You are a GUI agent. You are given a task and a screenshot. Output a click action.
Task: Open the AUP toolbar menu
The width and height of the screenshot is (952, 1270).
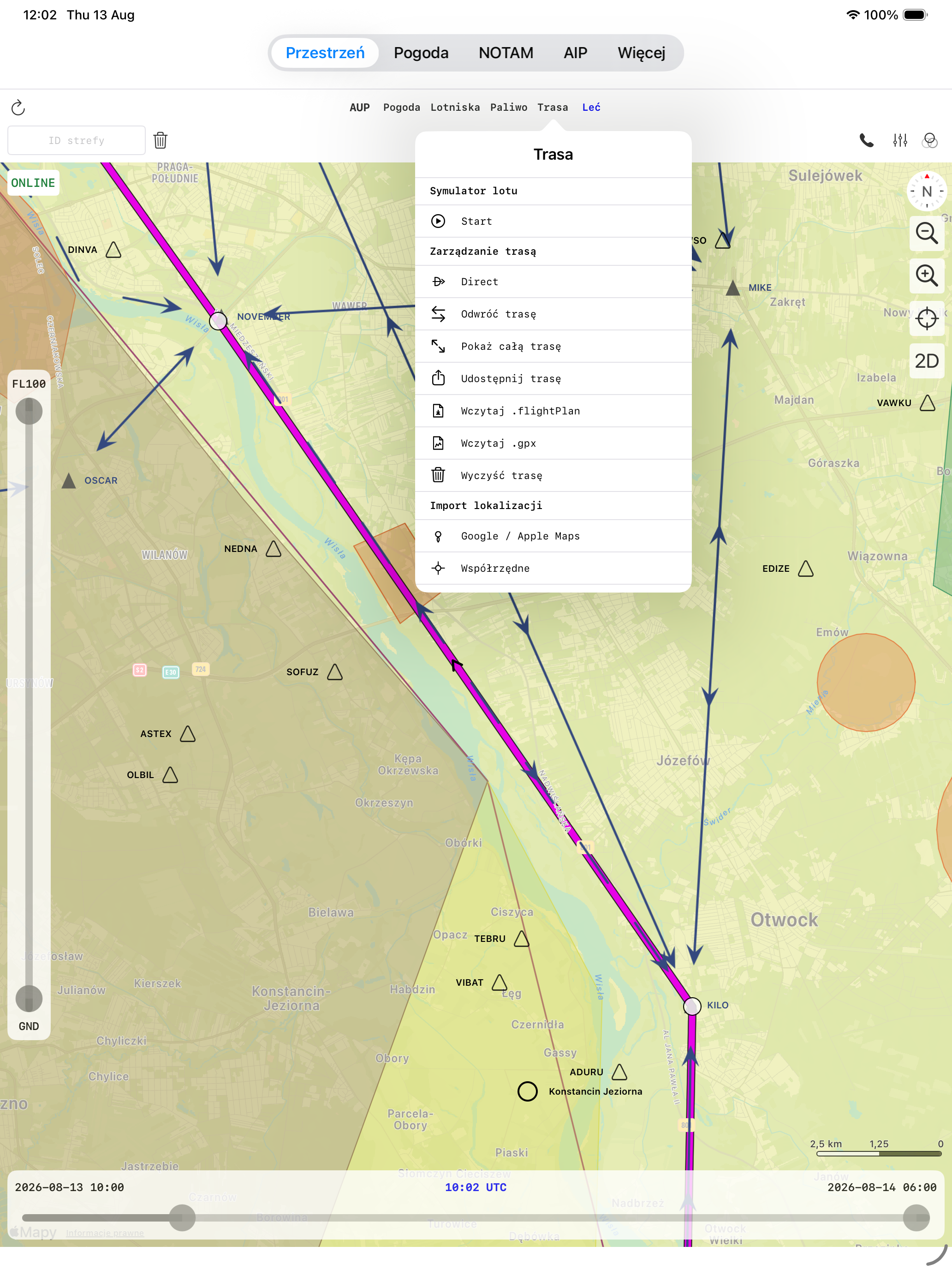tap(360, 108)
